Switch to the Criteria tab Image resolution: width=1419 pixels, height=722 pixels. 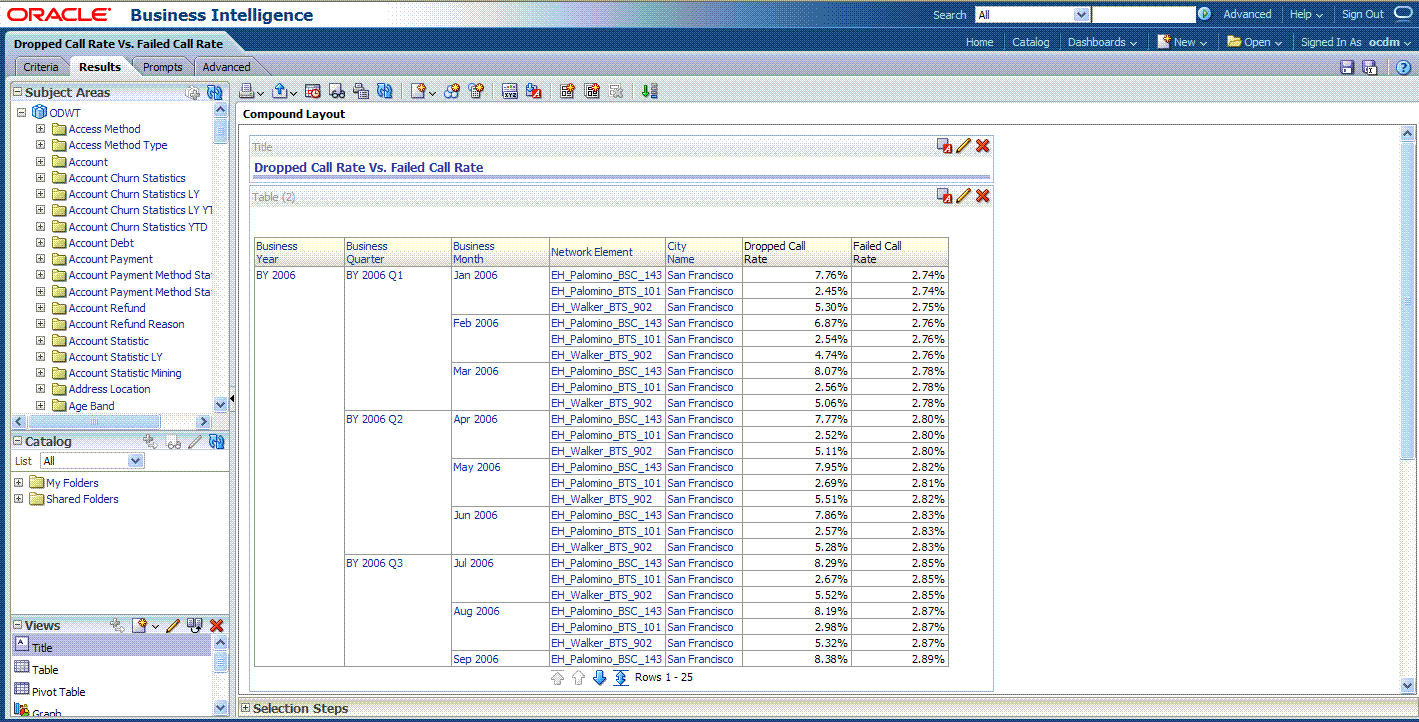(41, 67)
